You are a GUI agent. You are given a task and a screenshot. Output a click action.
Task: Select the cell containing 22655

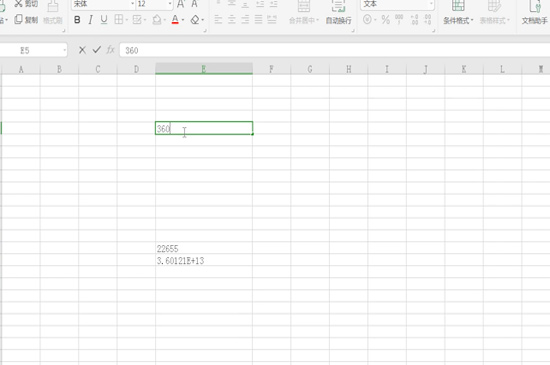tap(204, 249)
